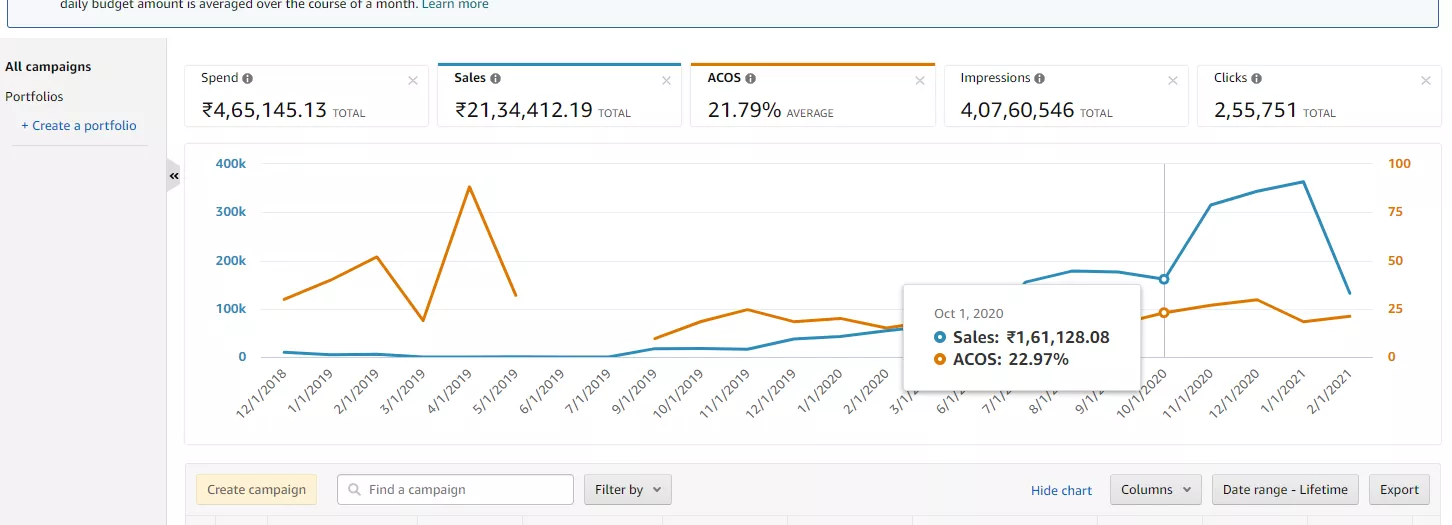Dismiss the ACOS metric card
The height and width of the screenshot is (525, 1452).
[x=920, y=81]
